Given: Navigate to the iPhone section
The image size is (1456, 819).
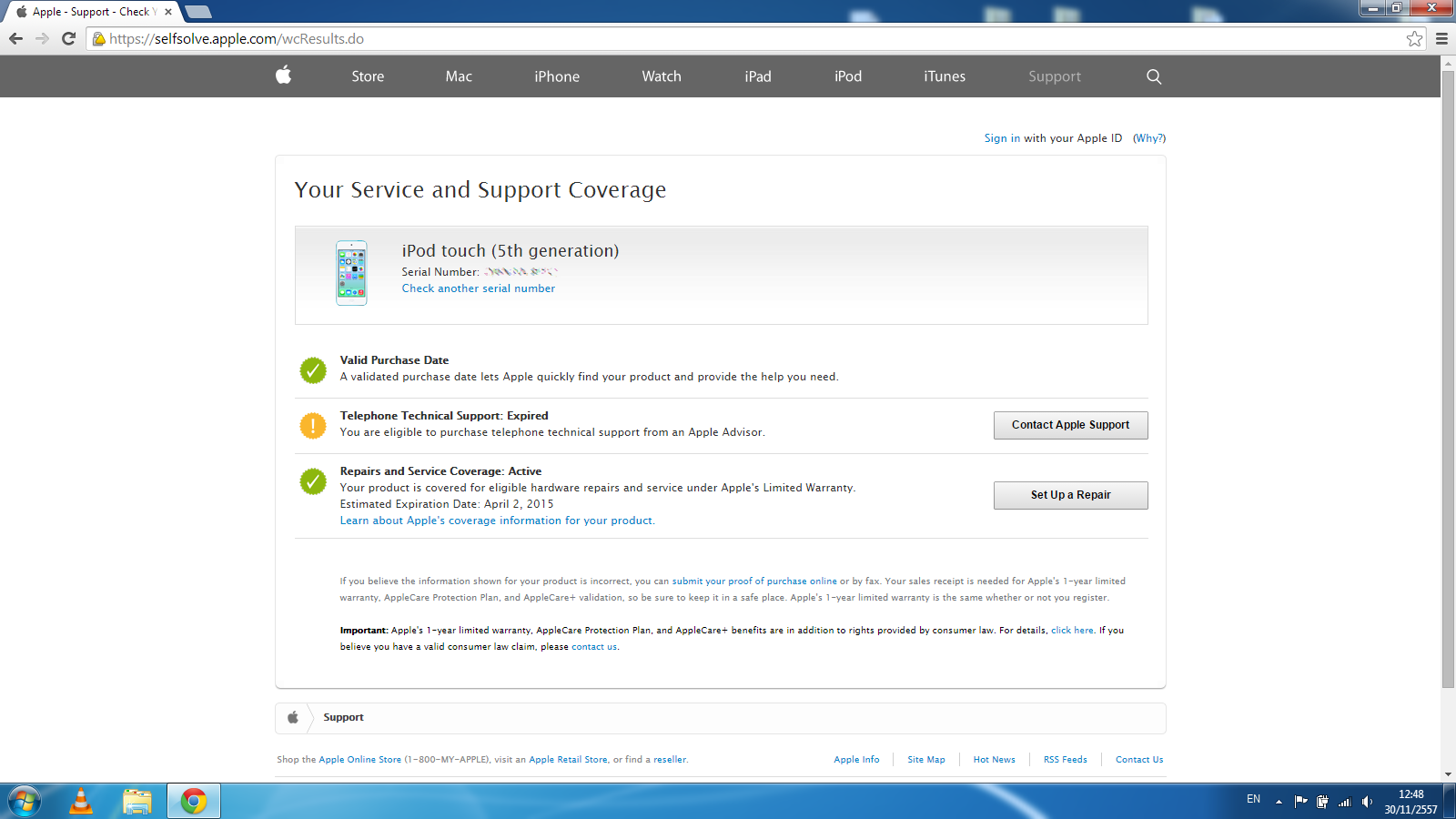Looking at the screenshot, I should point(557,76).
